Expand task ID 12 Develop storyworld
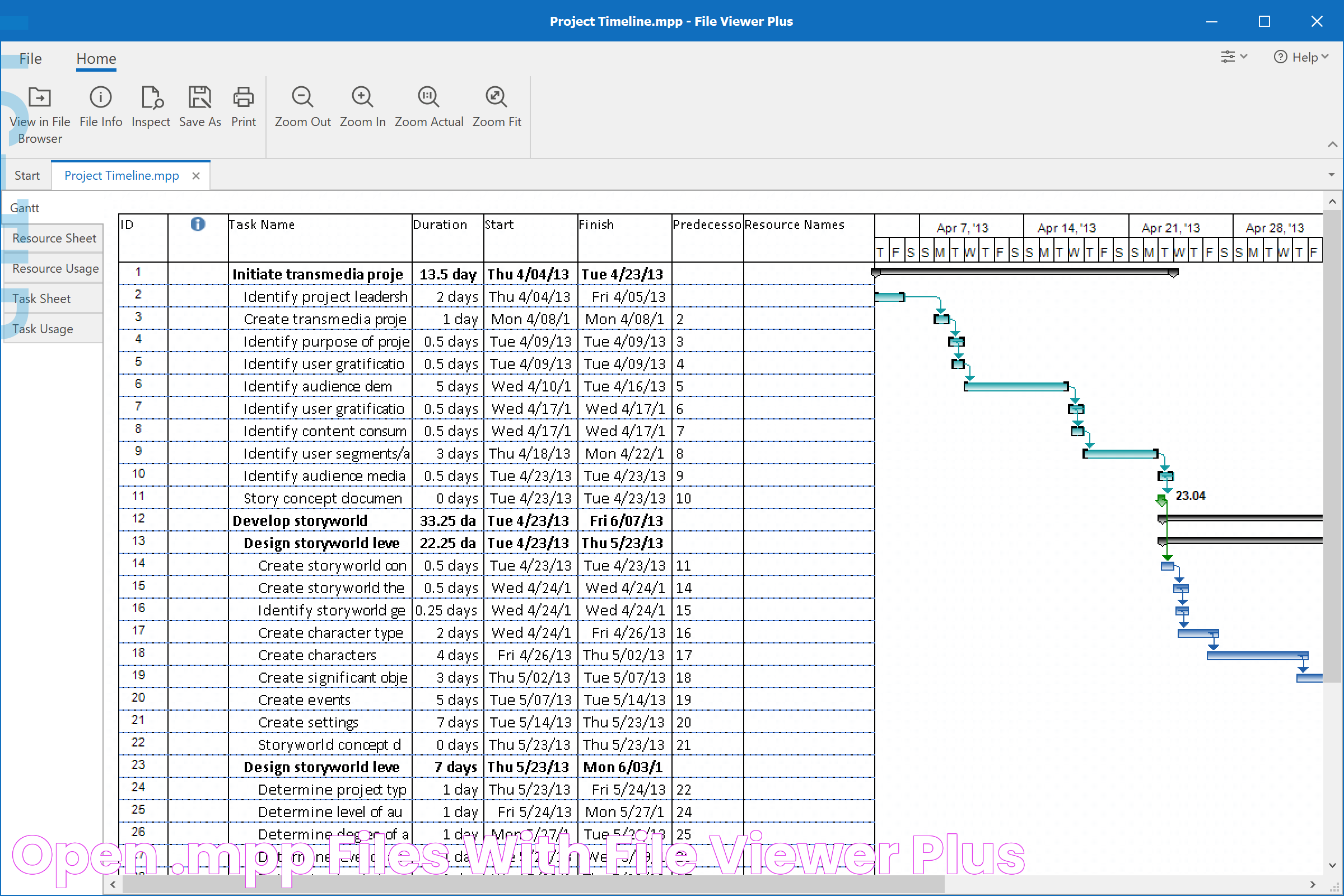This screenshot has height=896, width=1344. 232,519
